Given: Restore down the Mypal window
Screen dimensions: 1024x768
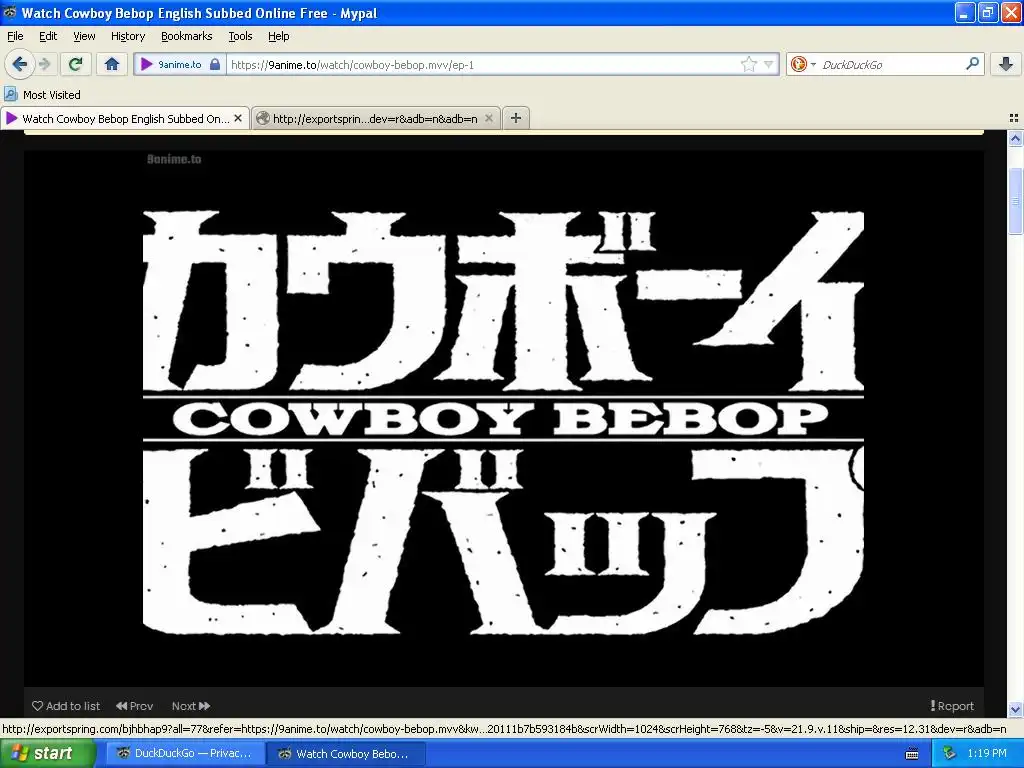Looking at the screenshot, I should pos(988,12).
